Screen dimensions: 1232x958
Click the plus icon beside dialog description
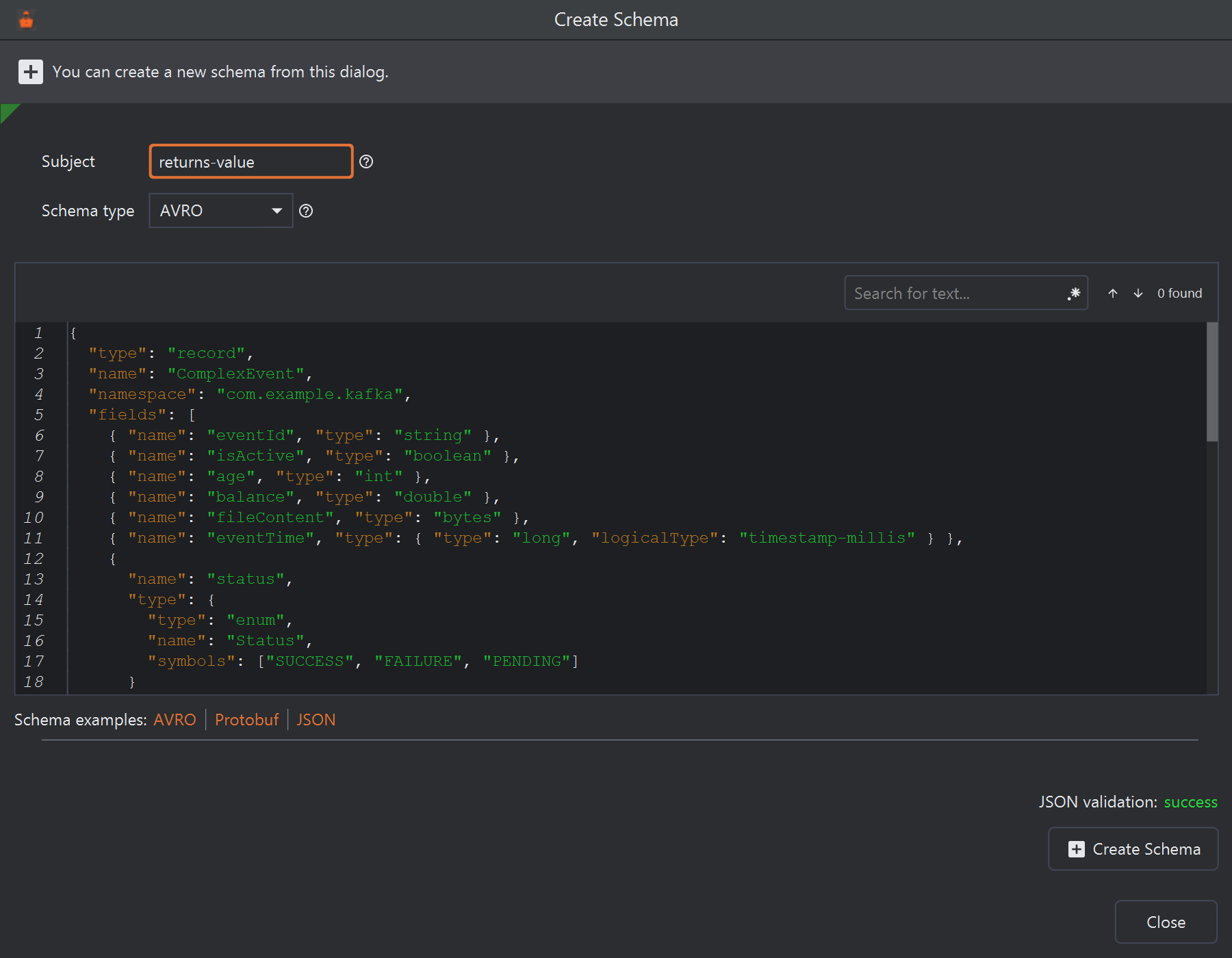coord(30,72)
